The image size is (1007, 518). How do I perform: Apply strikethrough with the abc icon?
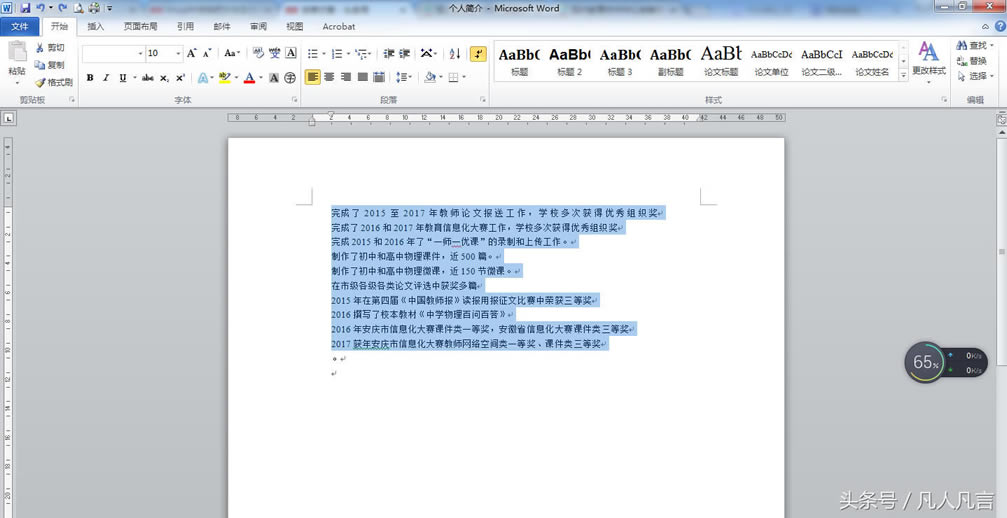click(147, 78)
